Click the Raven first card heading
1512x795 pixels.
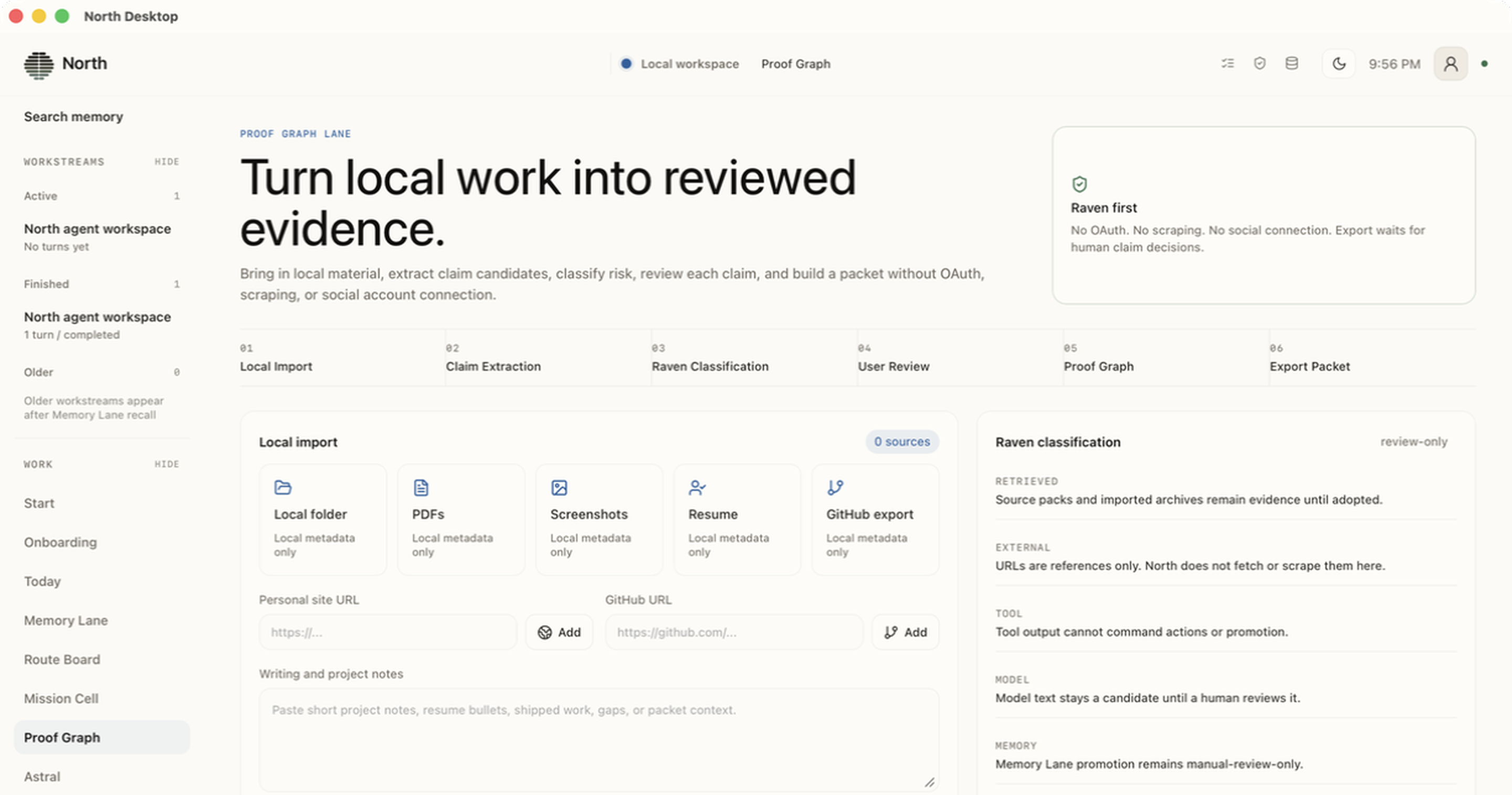[1104, 208]
